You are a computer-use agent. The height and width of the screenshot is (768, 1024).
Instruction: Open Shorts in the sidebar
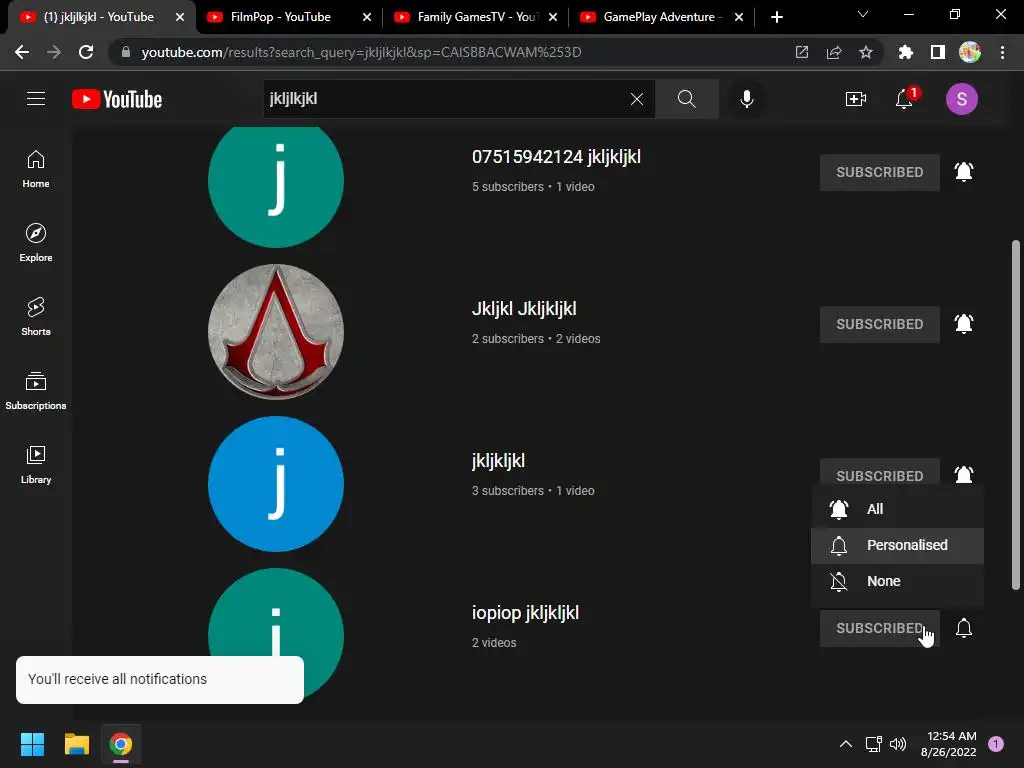click(36, 316)
